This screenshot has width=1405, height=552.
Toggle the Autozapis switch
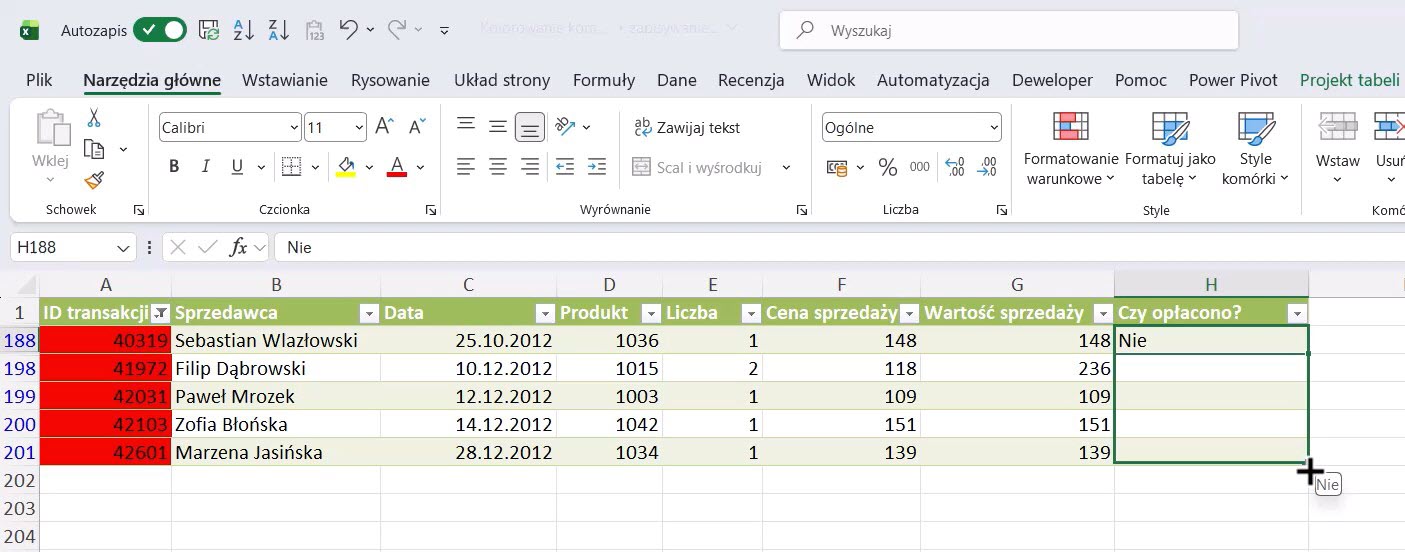pyautogui.click(x=160, y=30)
